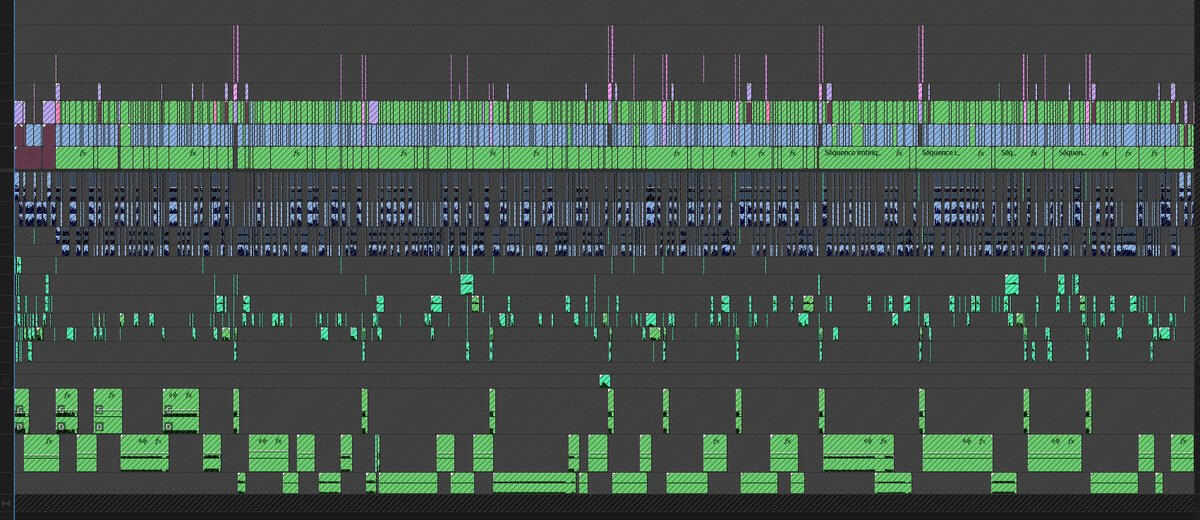
Task: Click the fx badge on "Séquence imbriq..." clip
Action: coord(899,156)
